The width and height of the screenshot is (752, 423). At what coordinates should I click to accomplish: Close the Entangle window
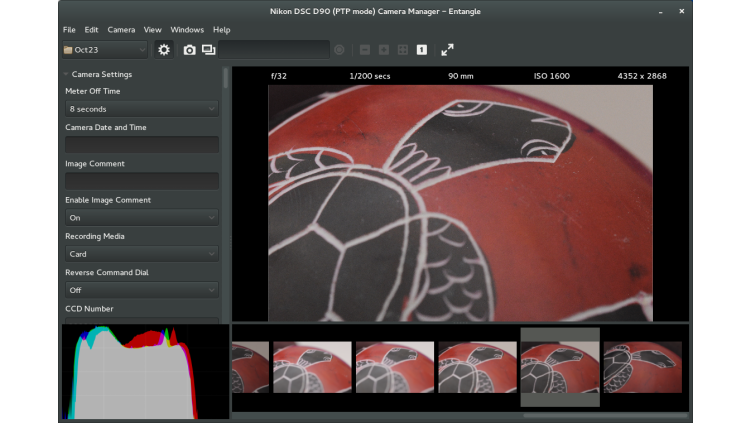(682, 11)
